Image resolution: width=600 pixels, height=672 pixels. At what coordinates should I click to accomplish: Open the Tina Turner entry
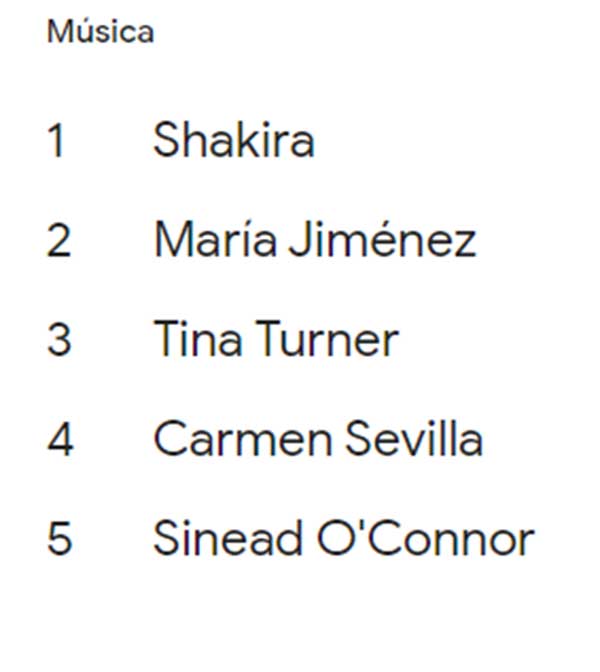[275, 340]
